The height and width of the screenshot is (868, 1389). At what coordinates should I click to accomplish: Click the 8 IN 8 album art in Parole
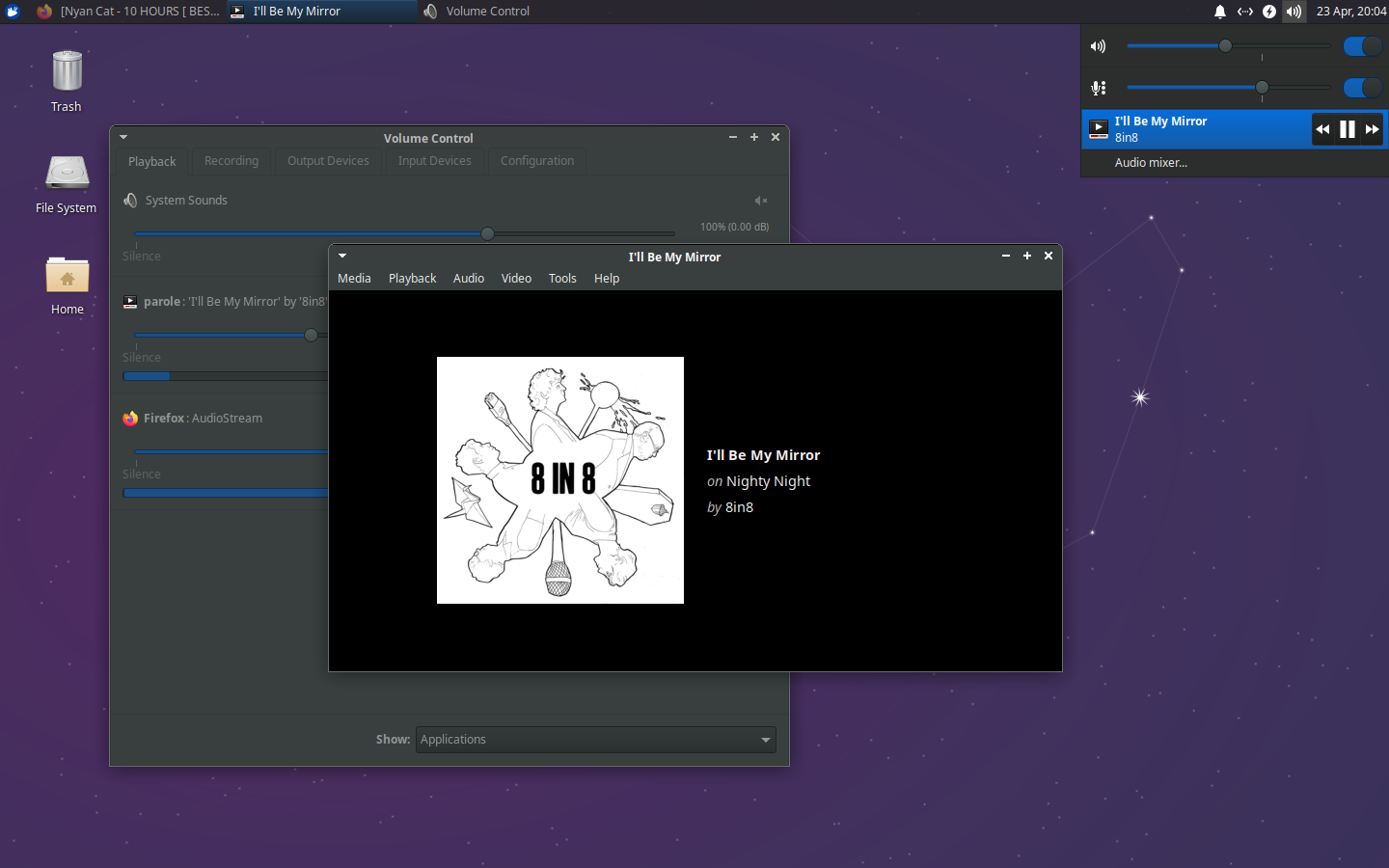point(559,479)
